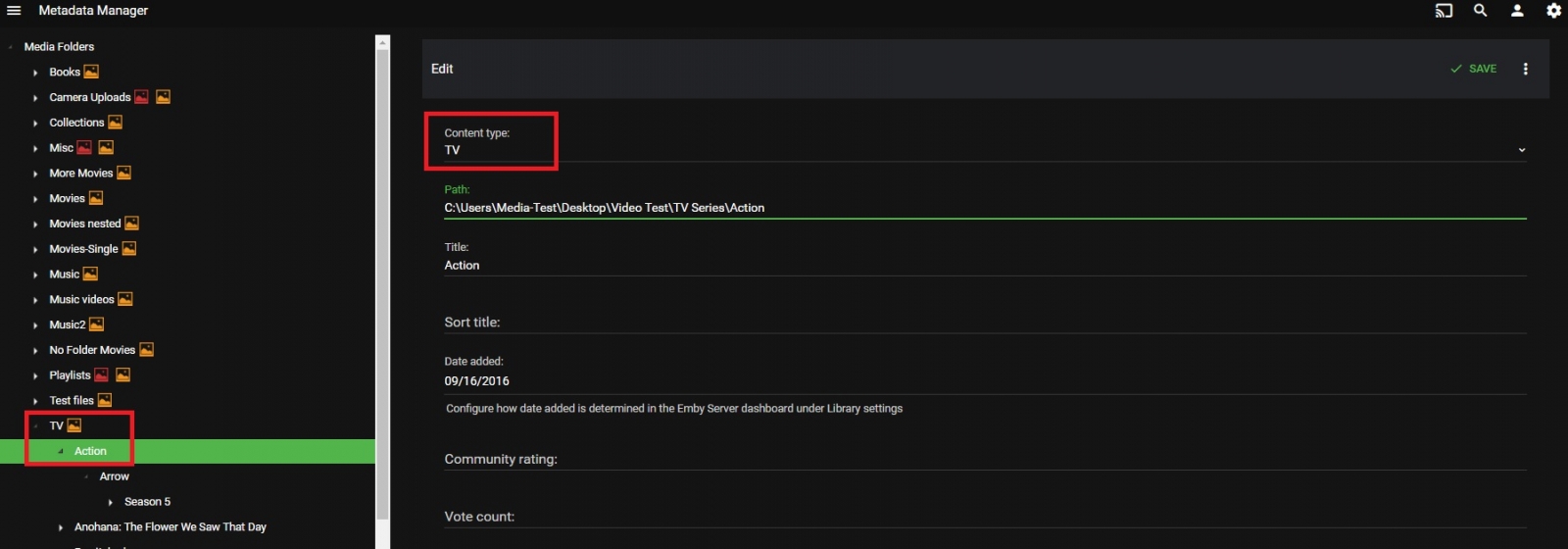Click the Path input field
Image resolution: width=1568 pixels, height=549 pixels.
tap(985, 208)
